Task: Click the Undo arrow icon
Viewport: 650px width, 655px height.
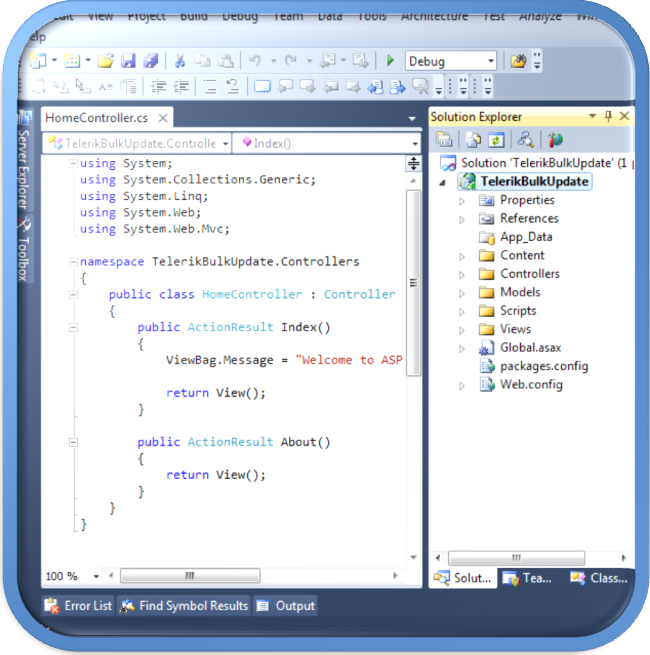Action: coord(255,61)
